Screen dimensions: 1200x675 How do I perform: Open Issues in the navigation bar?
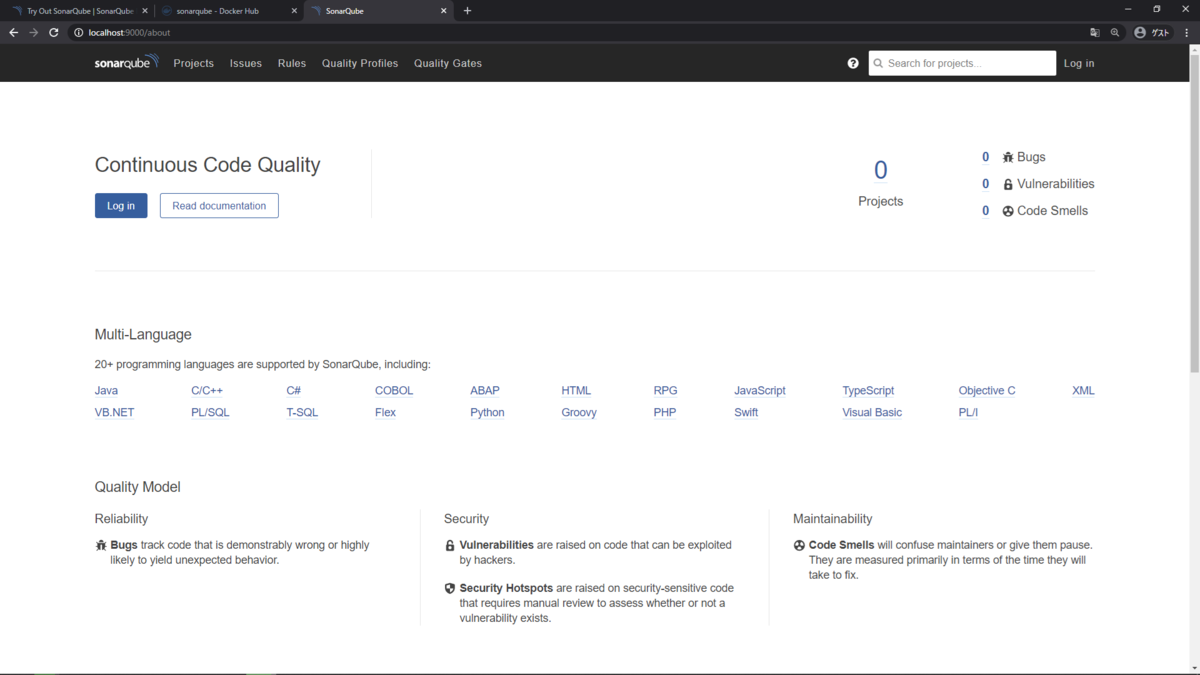pos(246,63)
